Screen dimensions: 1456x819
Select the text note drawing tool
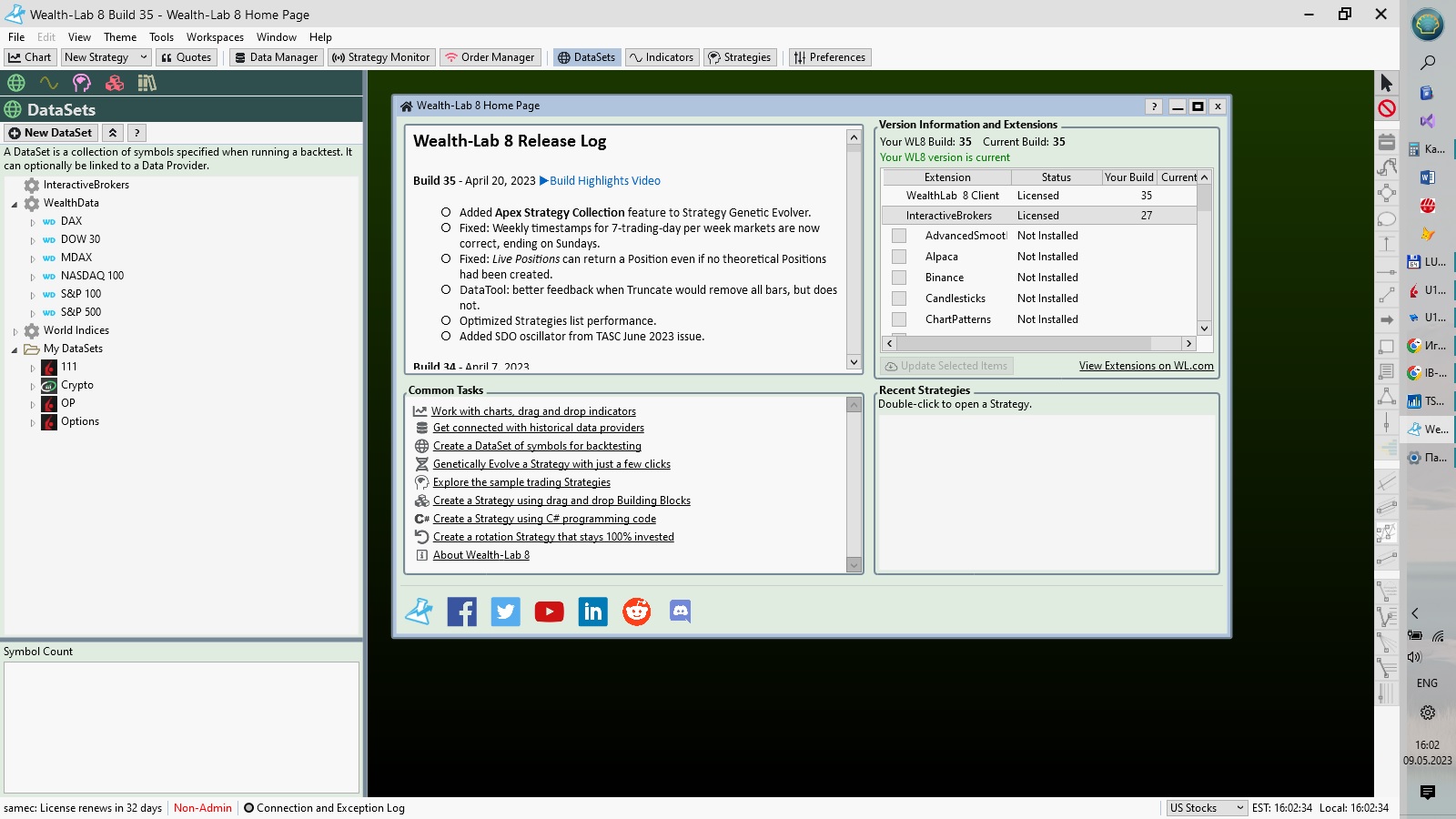(1387, 371)
